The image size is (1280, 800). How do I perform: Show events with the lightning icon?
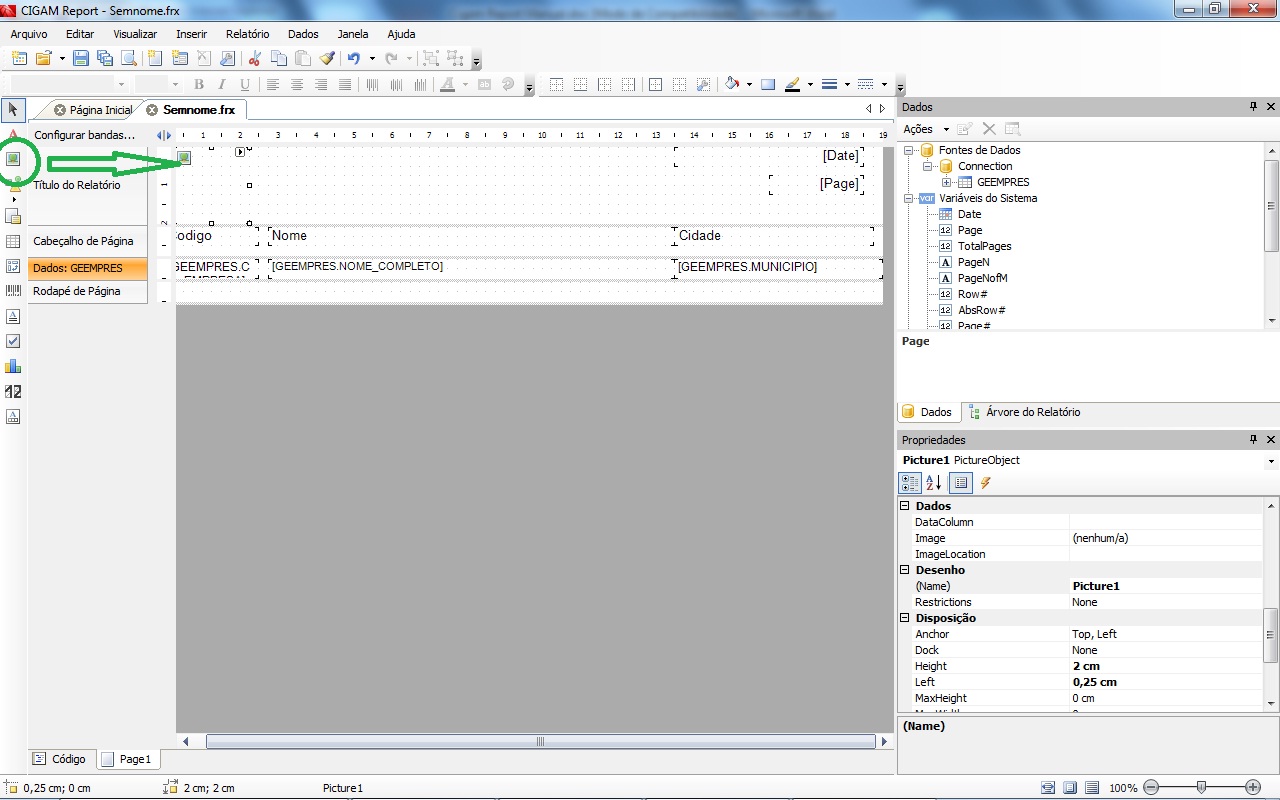click(985, 483)
